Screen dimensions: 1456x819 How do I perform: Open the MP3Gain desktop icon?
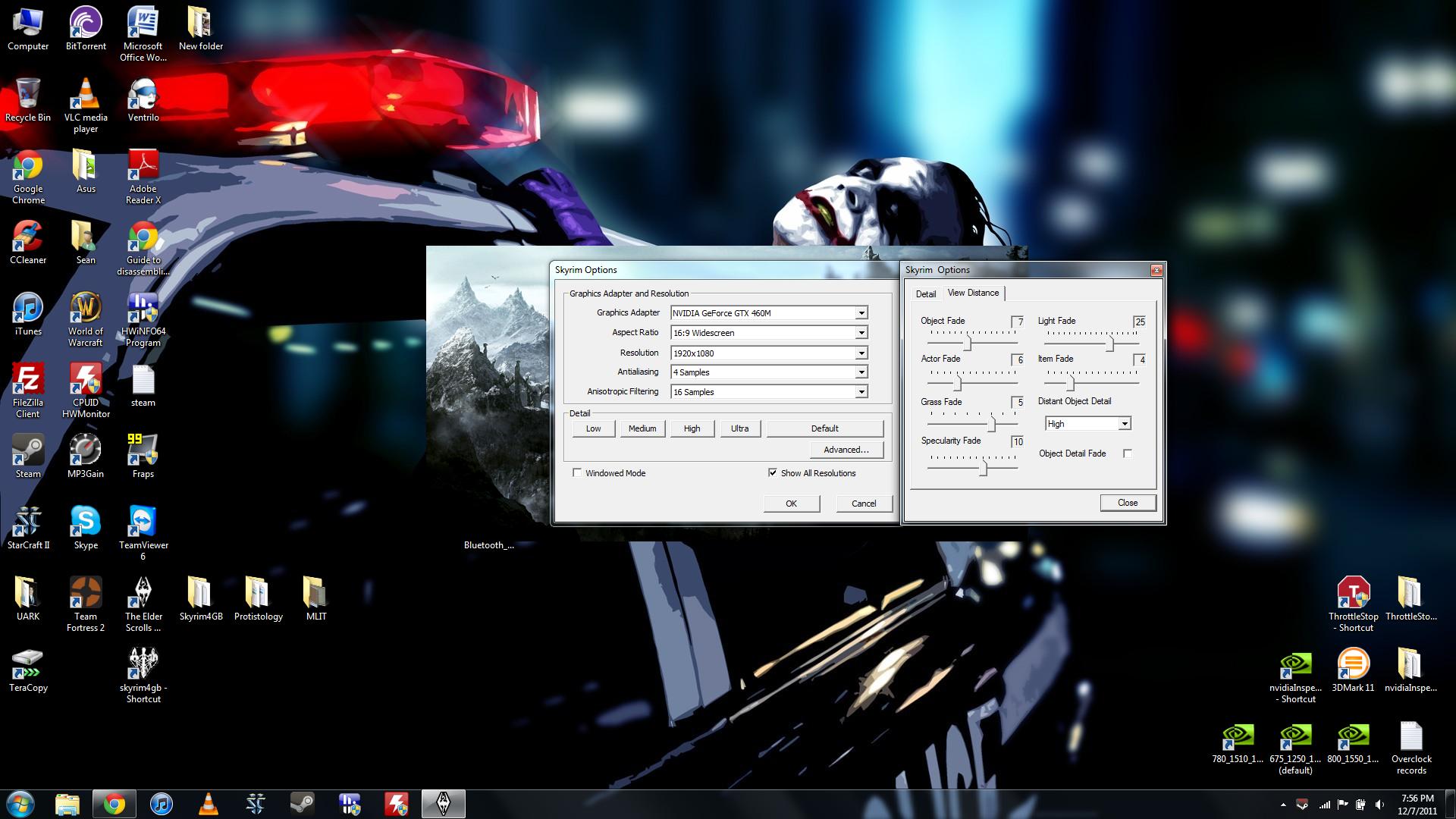pos(86,456)
